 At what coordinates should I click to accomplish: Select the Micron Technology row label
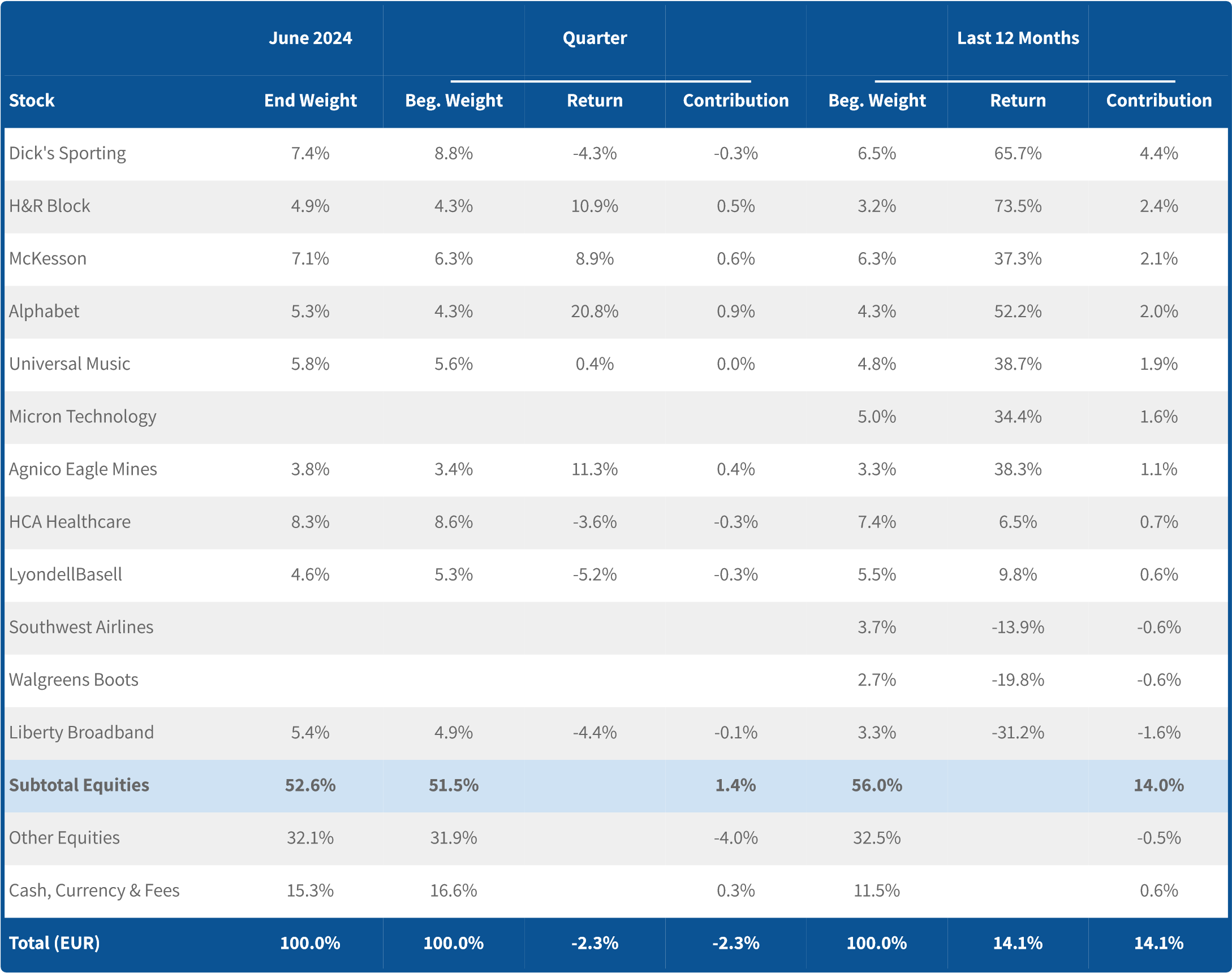tap(83, 417)
